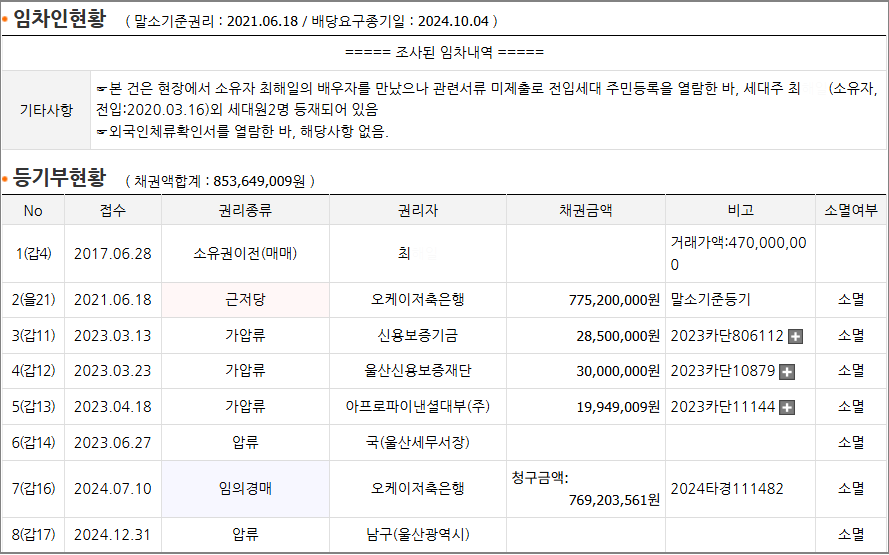Click the 접수 column header
Image resolution: width=889 pixels, height=555 pixels.
coord(113,210)
